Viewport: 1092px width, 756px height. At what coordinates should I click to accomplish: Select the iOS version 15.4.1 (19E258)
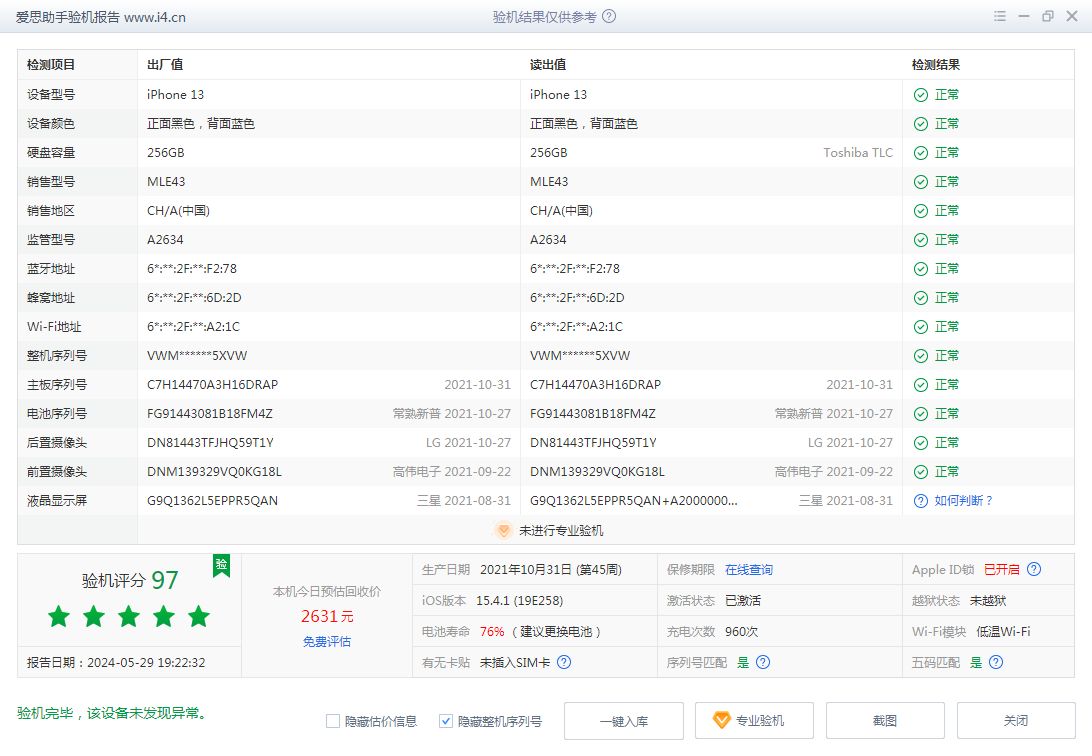[520, 600]
